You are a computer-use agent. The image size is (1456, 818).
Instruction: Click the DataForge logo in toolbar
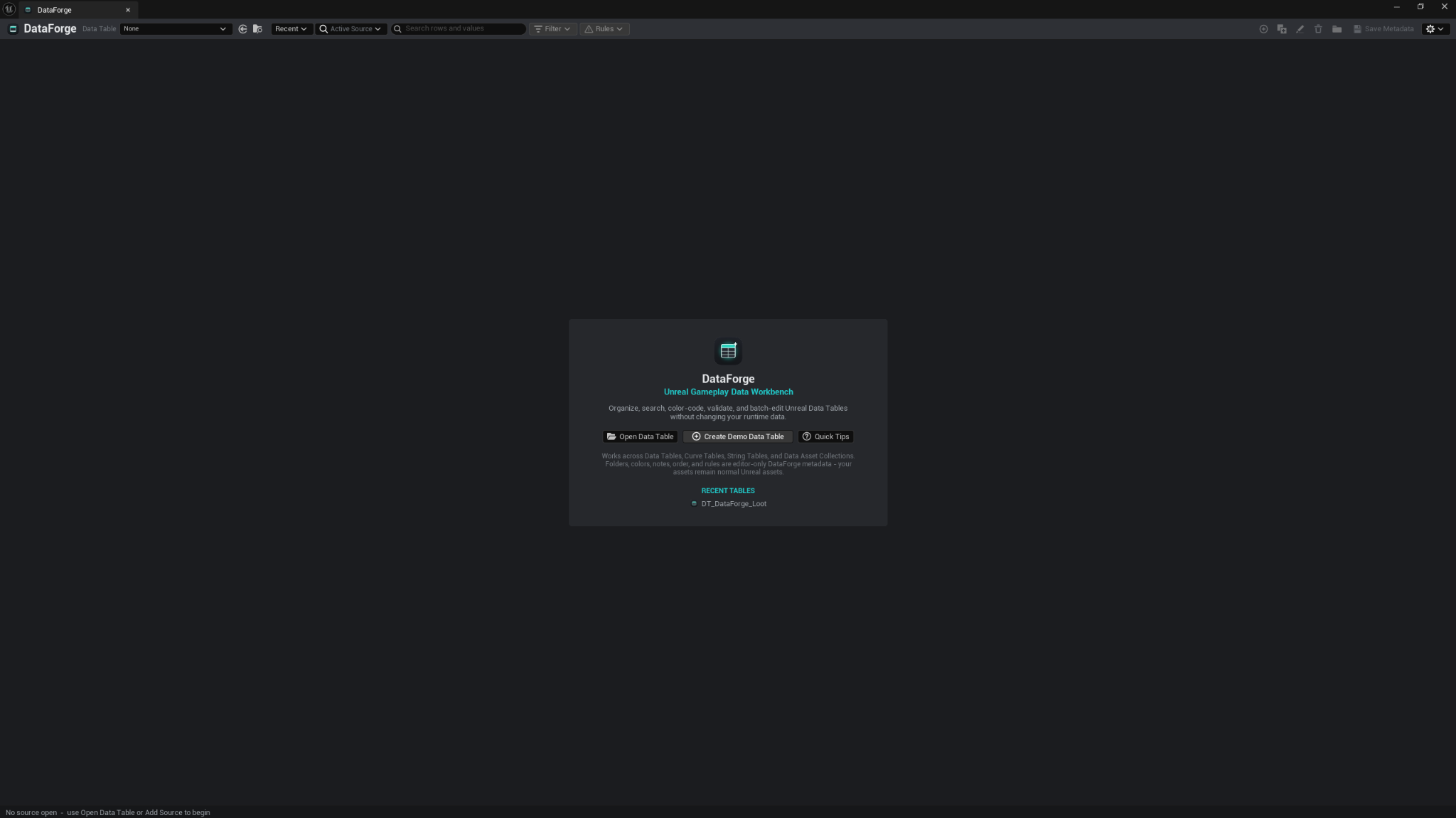13,29
